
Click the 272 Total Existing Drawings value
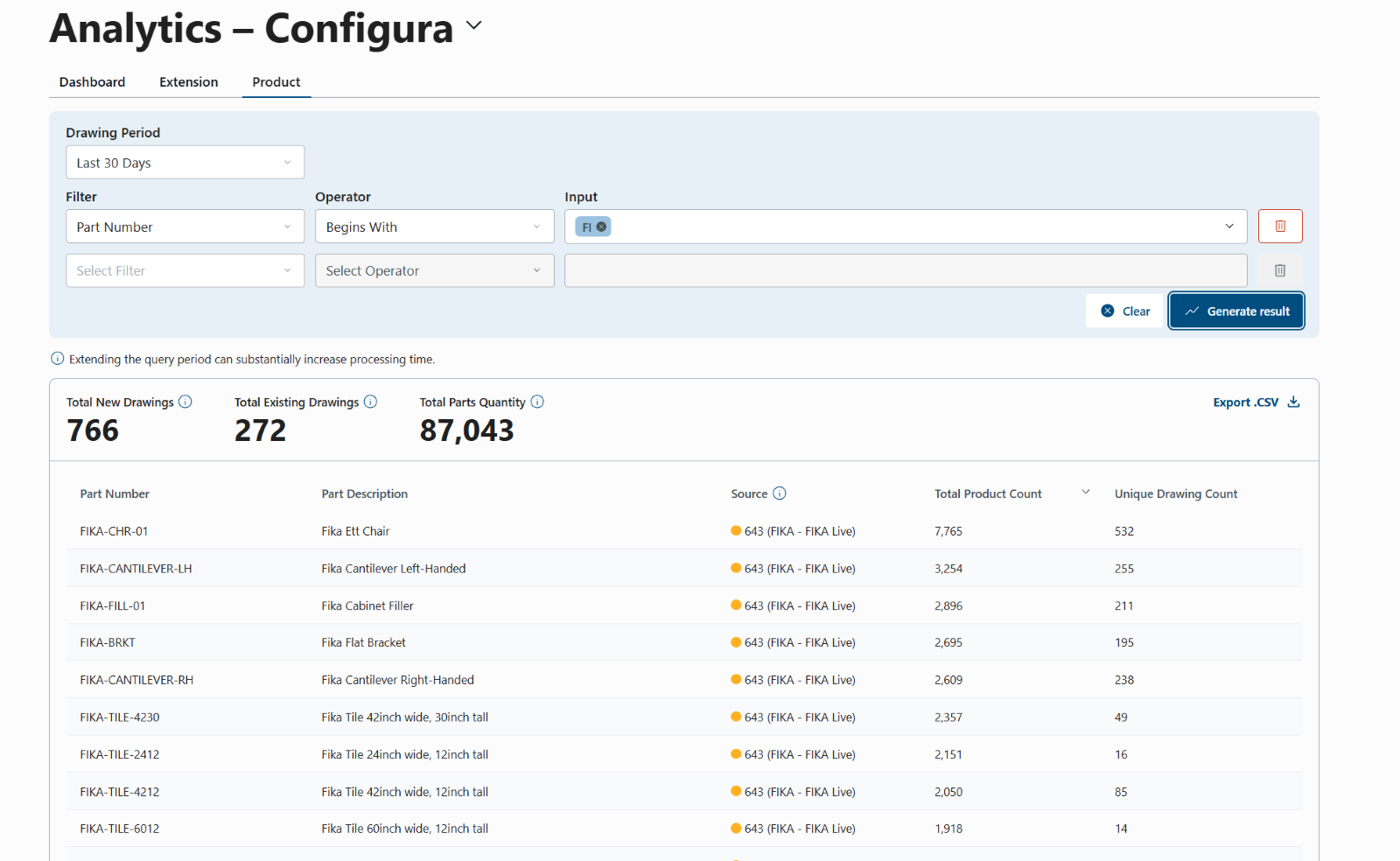(x=261, y=430)
